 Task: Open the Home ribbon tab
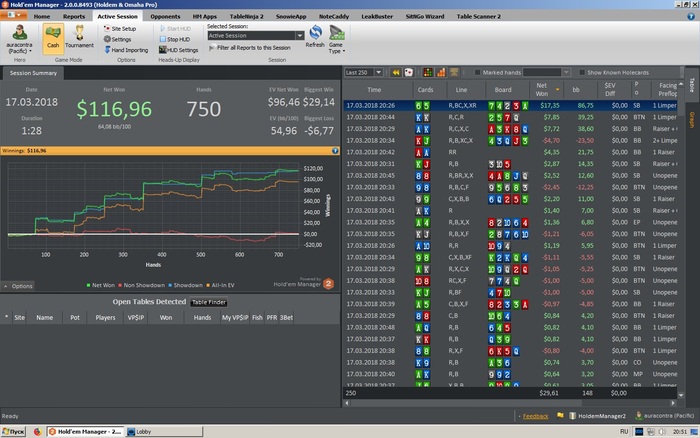pos(42,17)
